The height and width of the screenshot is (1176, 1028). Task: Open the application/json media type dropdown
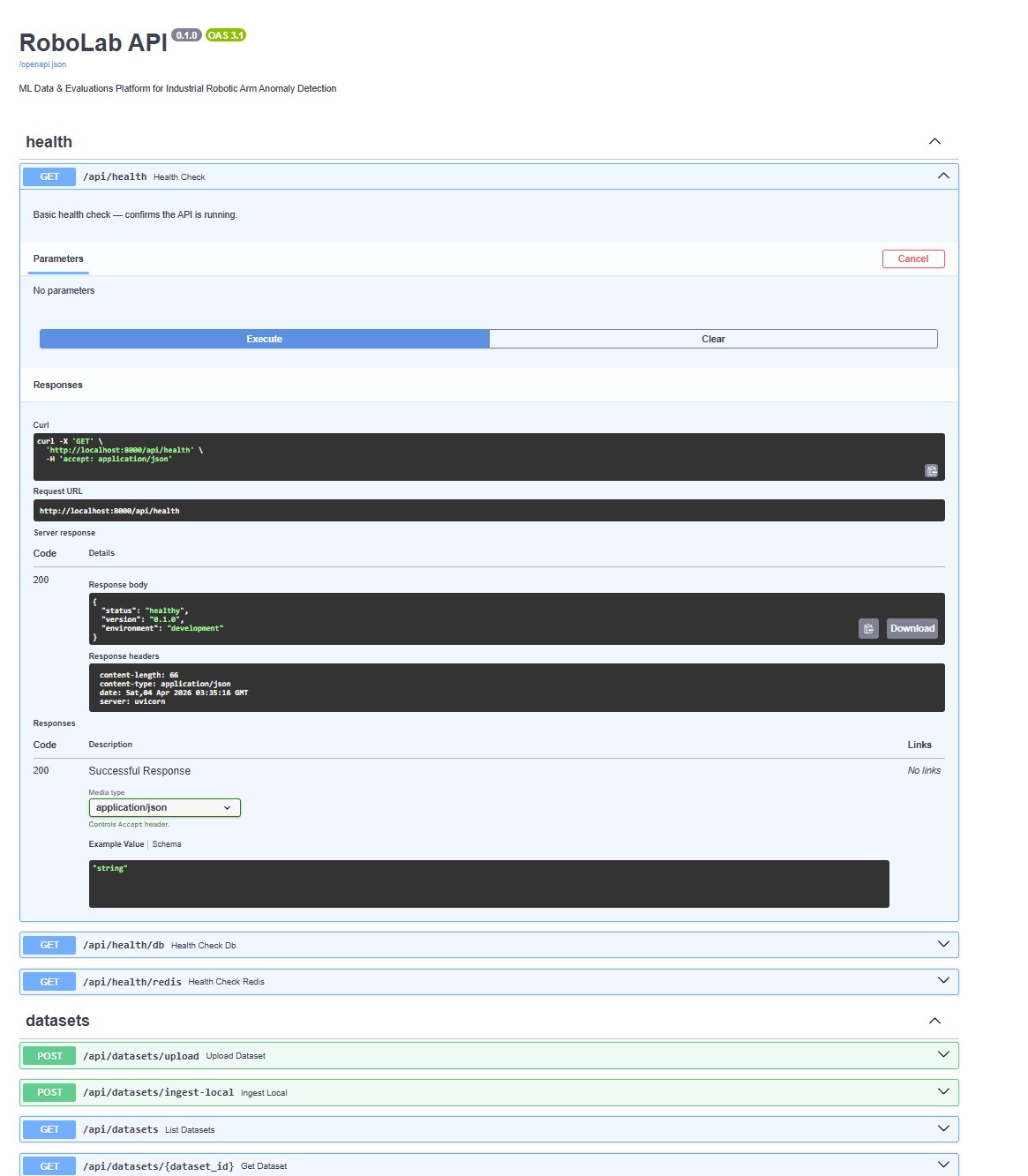[164, 807]
